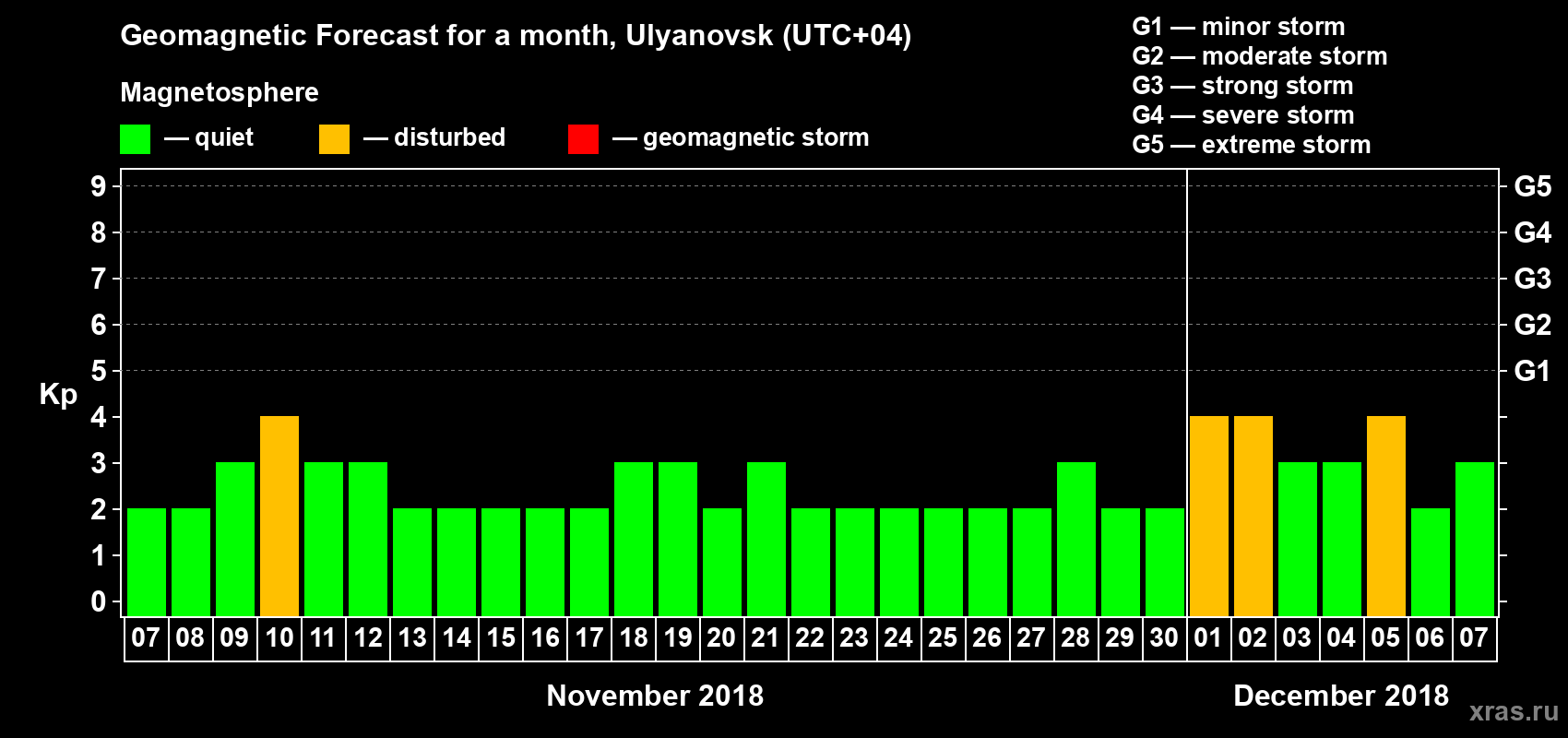
Task: Click the December 2018 month label
Action: click(x=1341, y=696)
